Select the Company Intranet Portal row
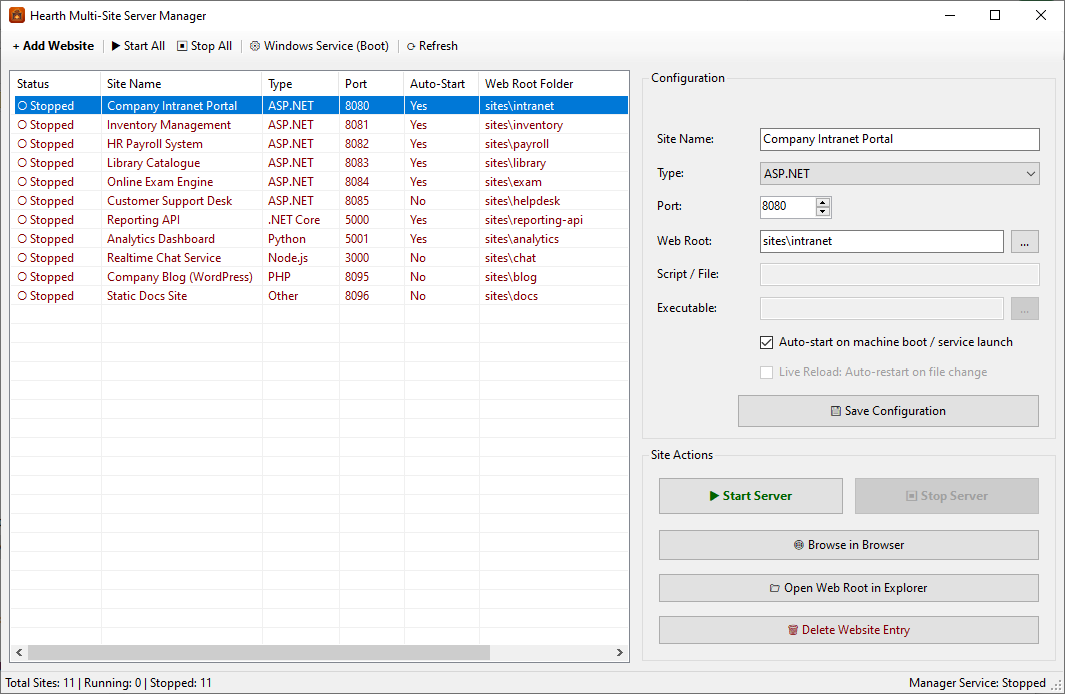 [321, 105]
